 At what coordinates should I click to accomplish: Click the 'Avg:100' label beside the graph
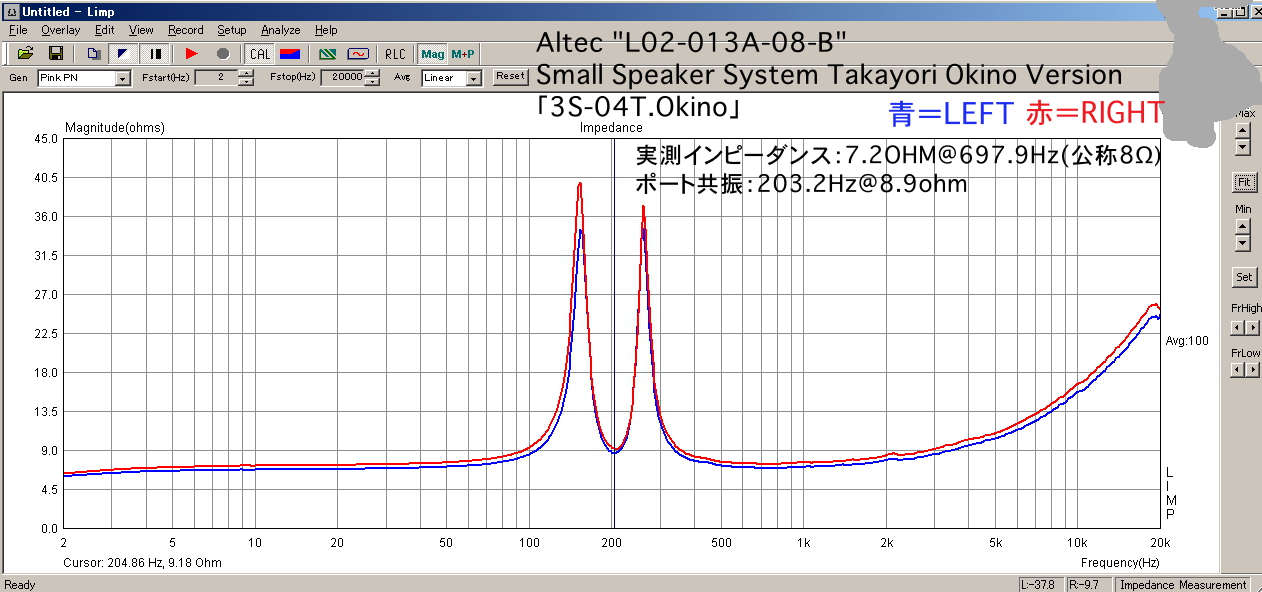tap(1187, 341)
